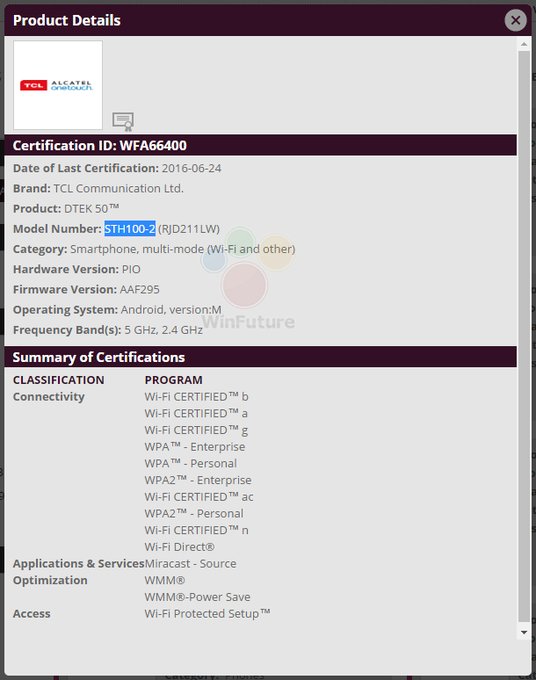The width and height of the screenshot is (536, 680).
Task: Select the Wi-Fi CERTIFIED ac entry
Action: point(199,497)
